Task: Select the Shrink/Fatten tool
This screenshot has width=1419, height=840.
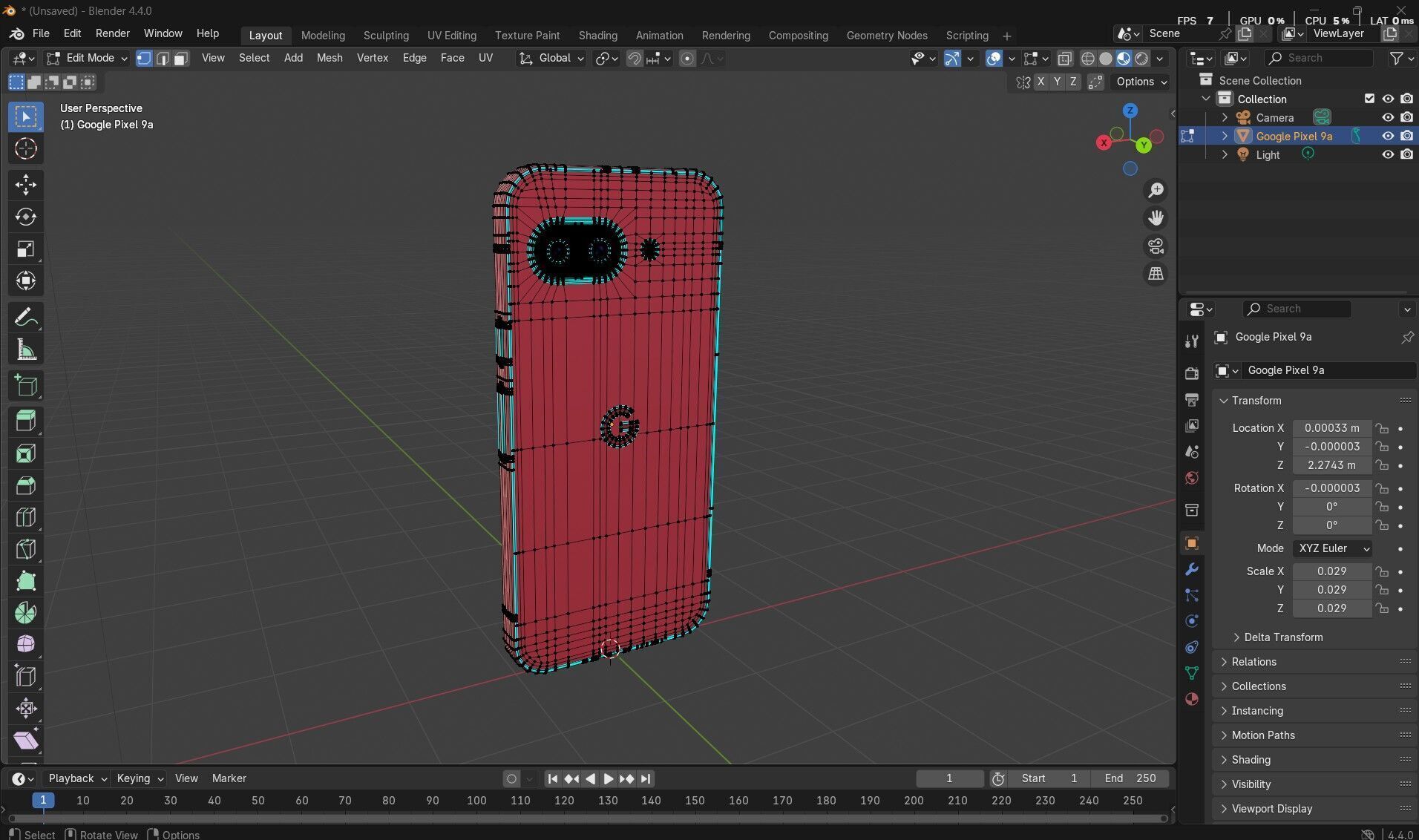Action: click(26, 708)
